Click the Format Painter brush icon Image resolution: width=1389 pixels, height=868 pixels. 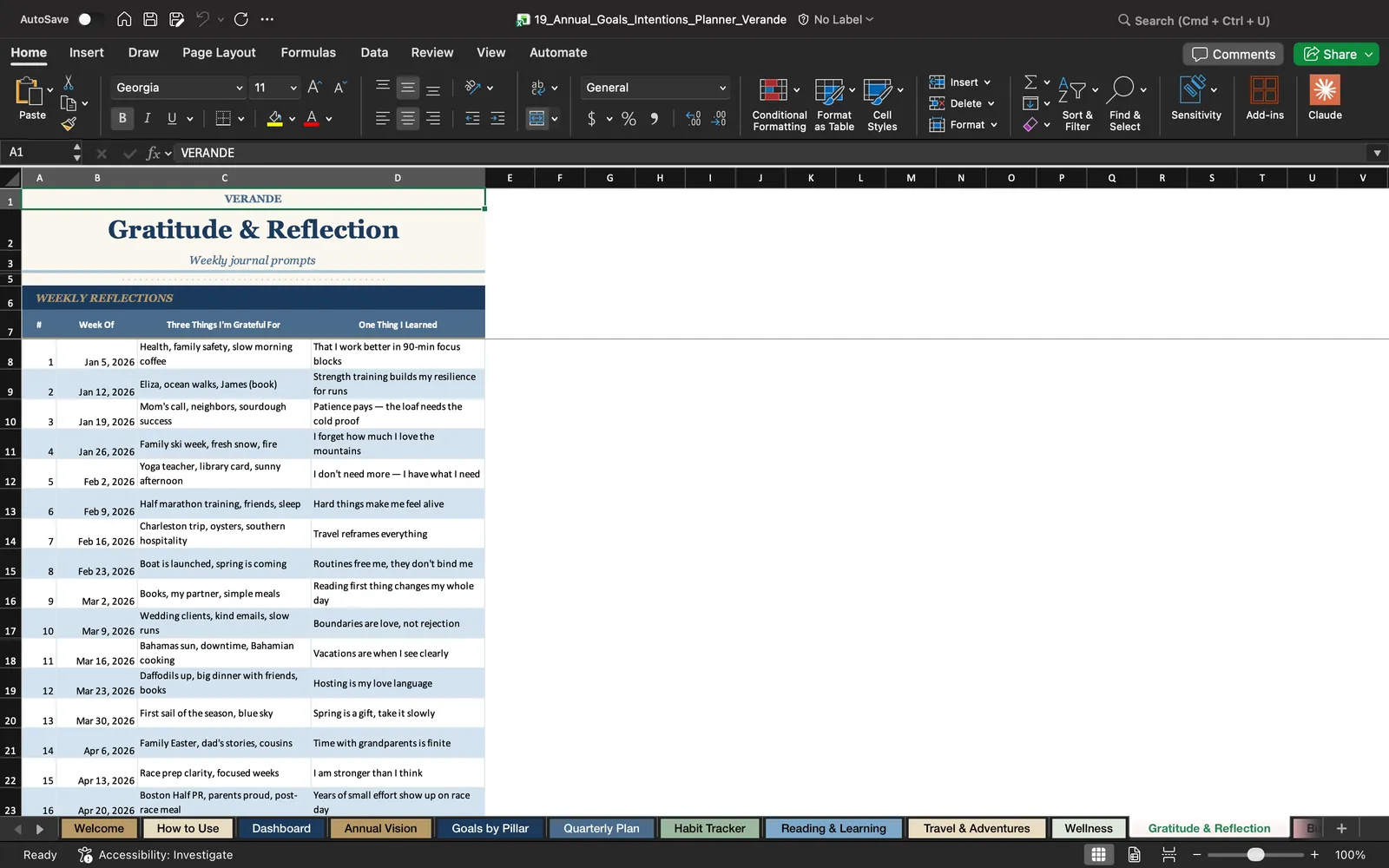pos(69,124)
